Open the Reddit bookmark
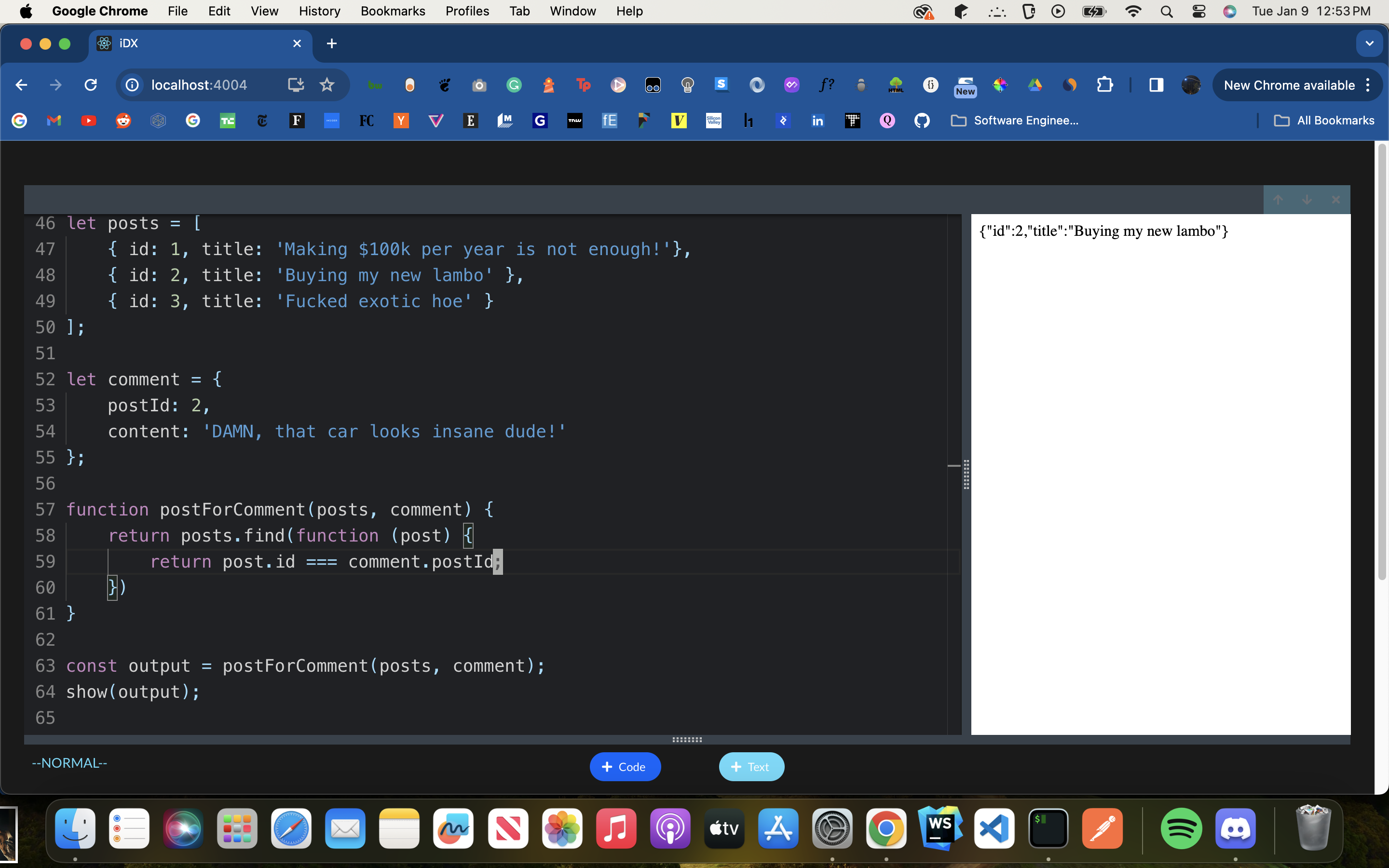 [123, 121]
